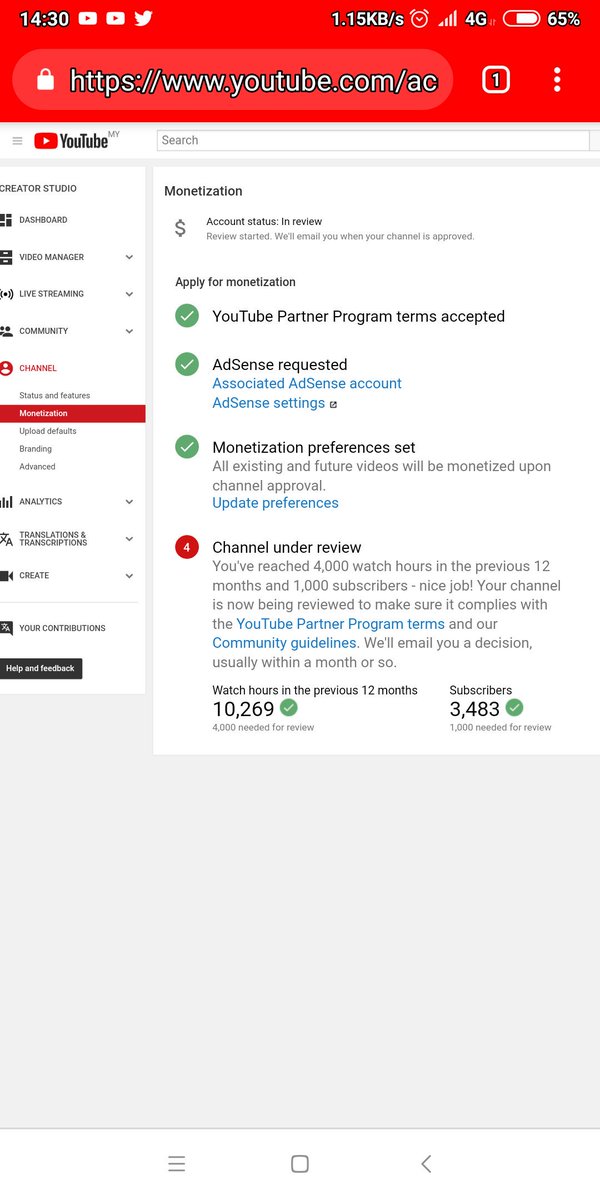Expand the Analytics section chevron

coord(129,502)
